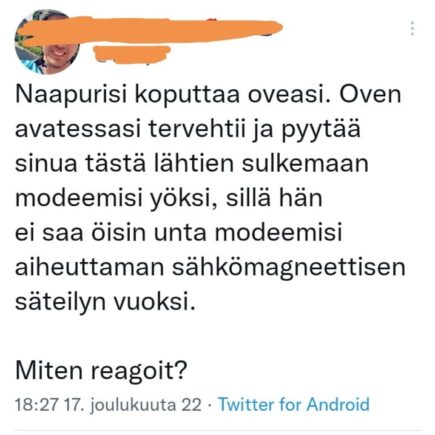Click the date 17. joulukuuta 22
This screenshot has height=435, width=435.
click(x=132, y=405)
